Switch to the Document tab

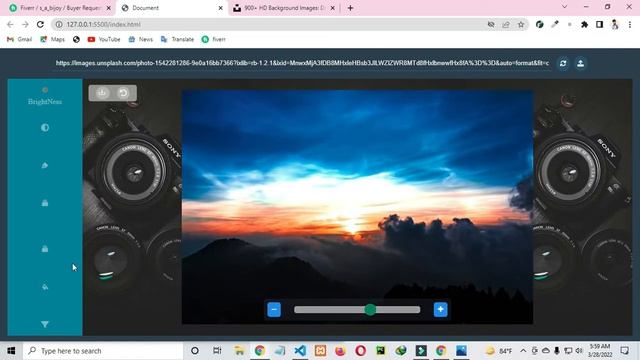click(172, 8)
